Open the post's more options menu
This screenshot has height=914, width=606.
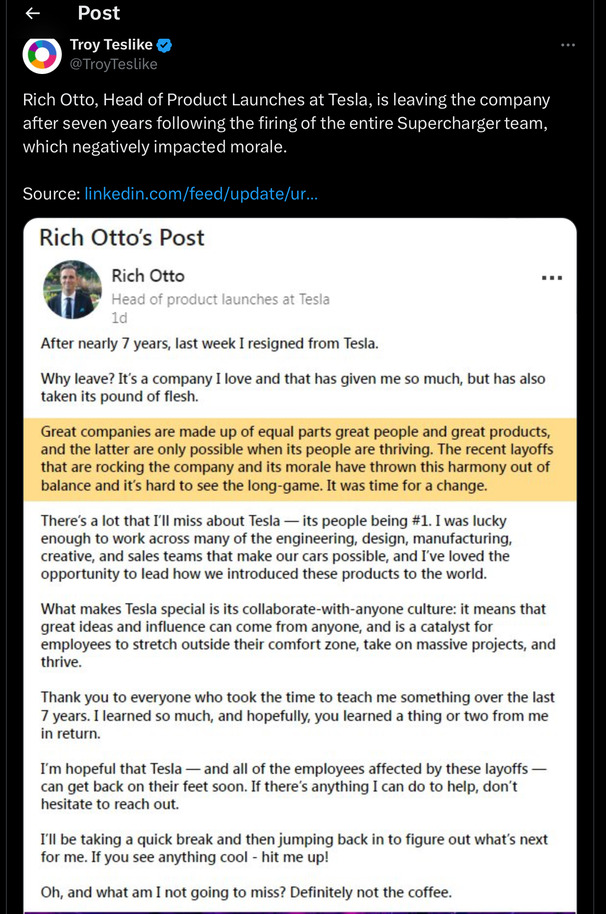pos(568,45)
